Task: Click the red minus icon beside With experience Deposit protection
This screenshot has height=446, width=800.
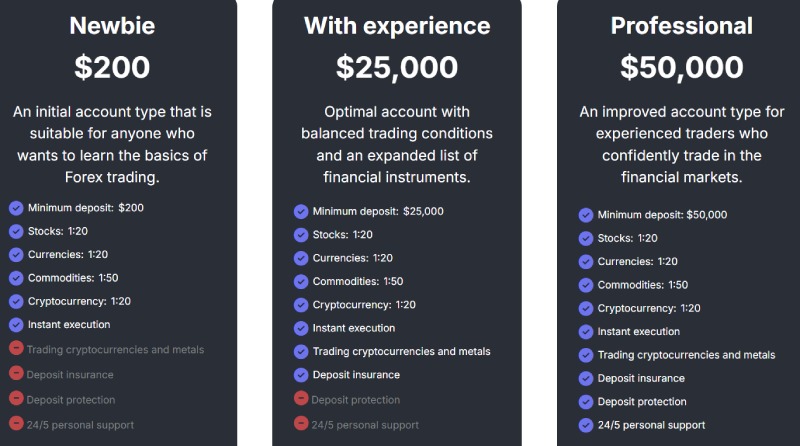Action: (x=301, y=398)
